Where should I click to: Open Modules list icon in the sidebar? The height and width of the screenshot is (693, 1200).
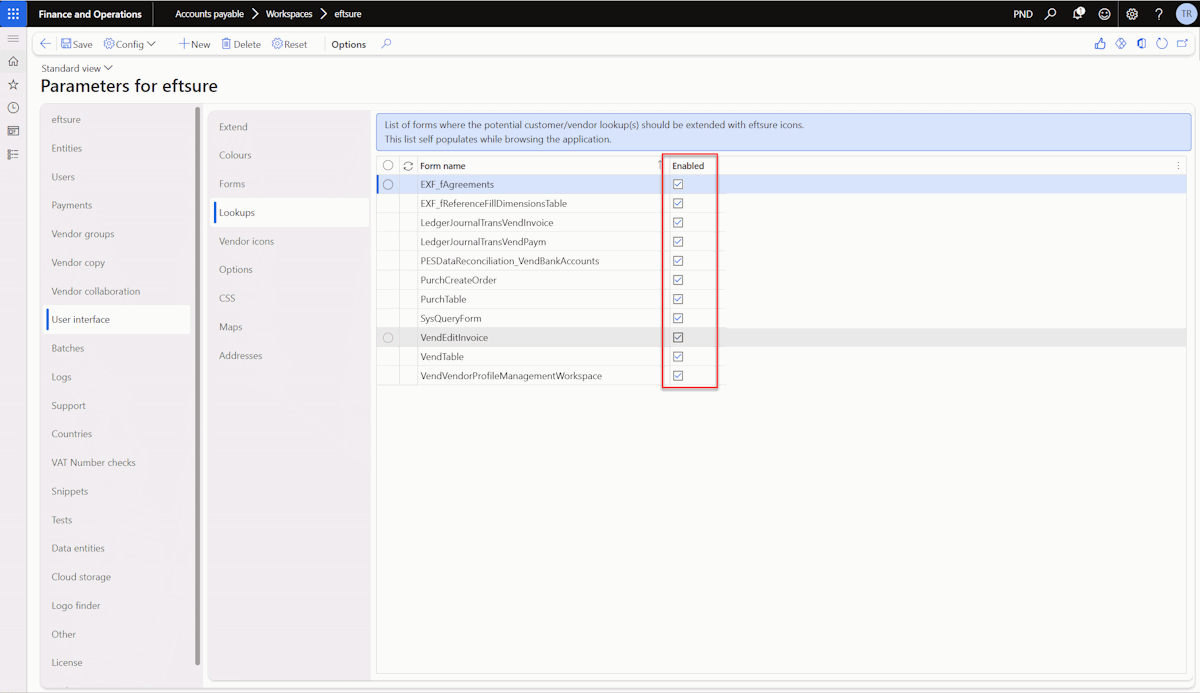(x=13, y=154)
